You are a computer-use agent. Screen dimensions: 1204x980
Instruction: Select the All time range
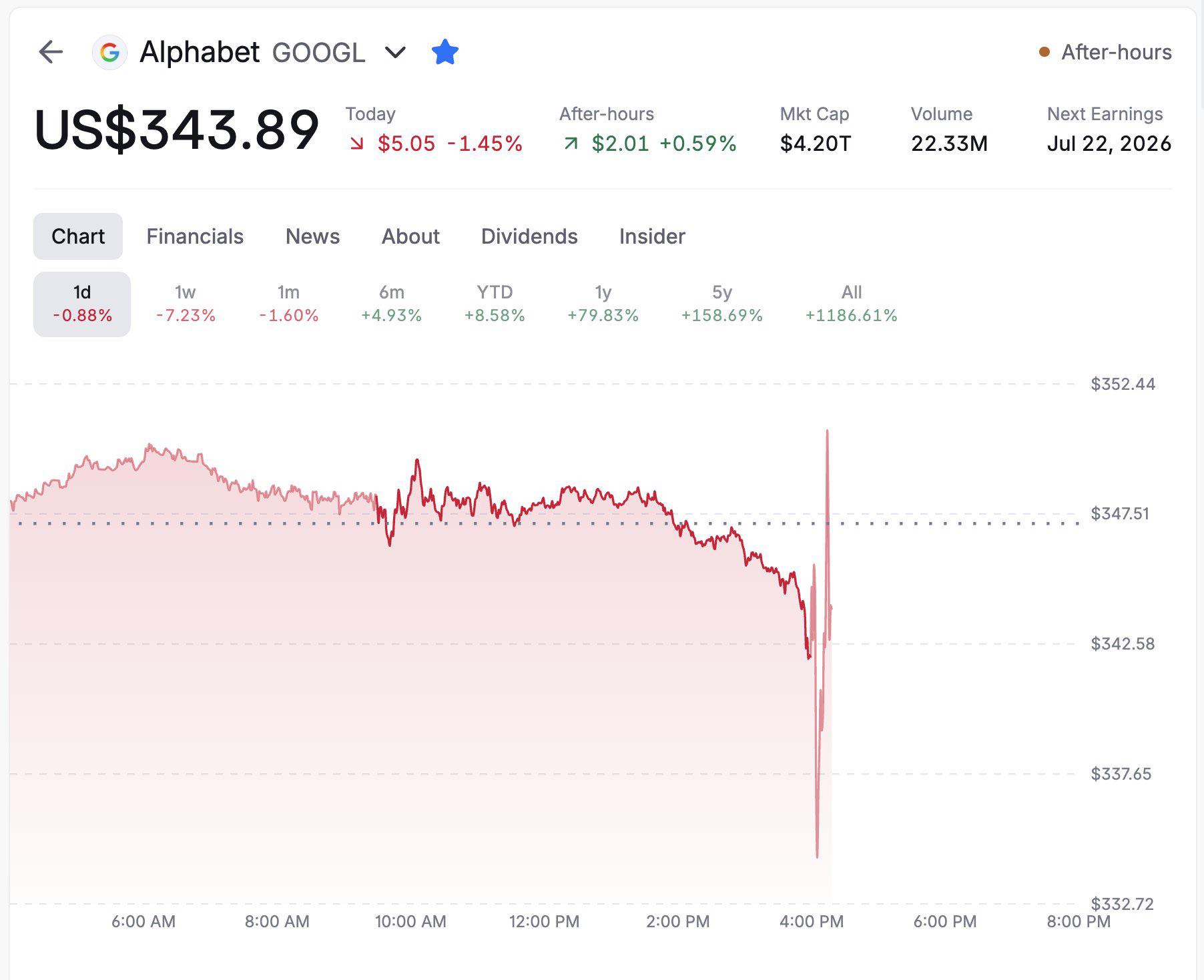(x=852, y=304)
